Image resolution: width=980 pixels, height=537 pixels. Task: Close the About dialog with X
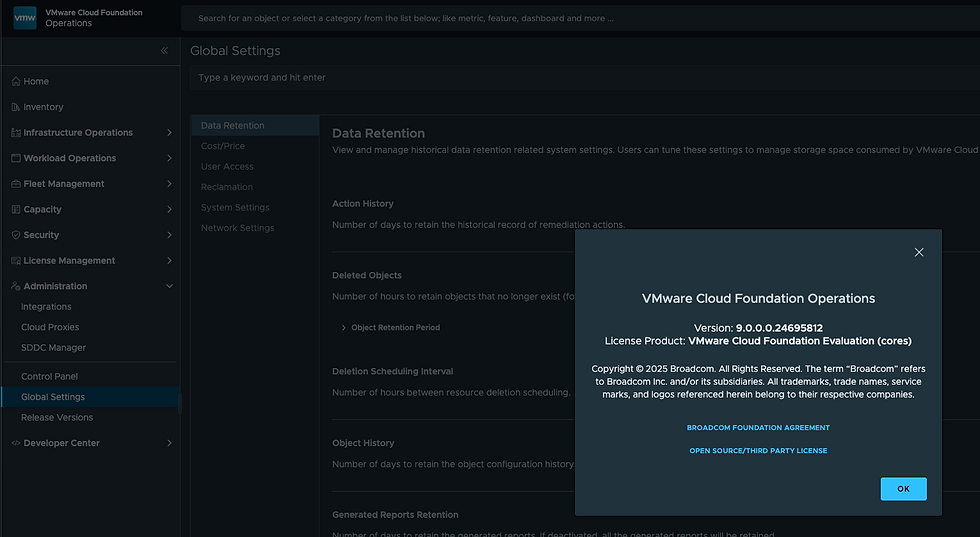[919, 252]
